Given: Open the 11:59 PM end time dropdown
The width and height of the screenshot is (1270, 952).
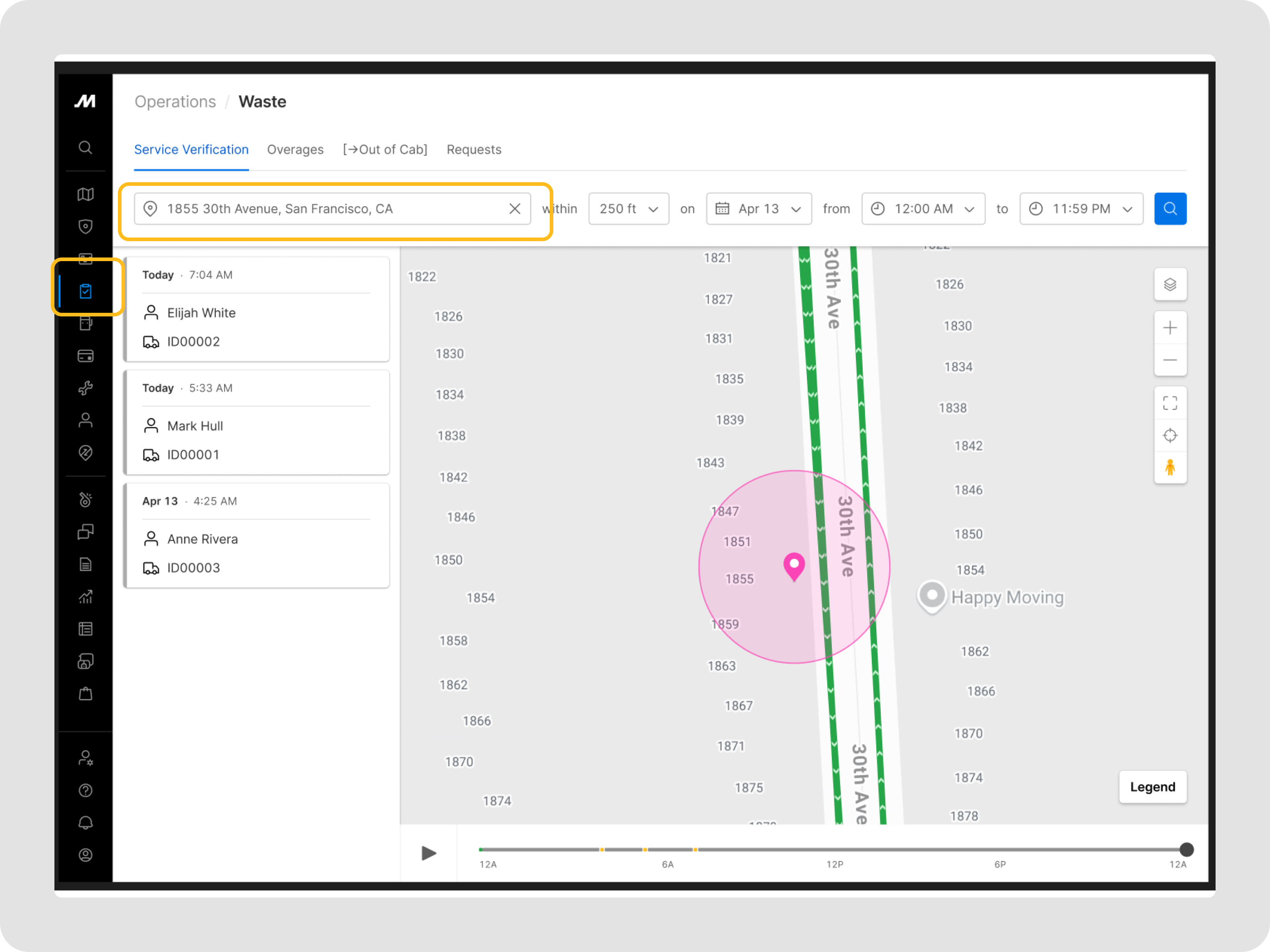Looking at the screenshot, I should [1080, 208].
